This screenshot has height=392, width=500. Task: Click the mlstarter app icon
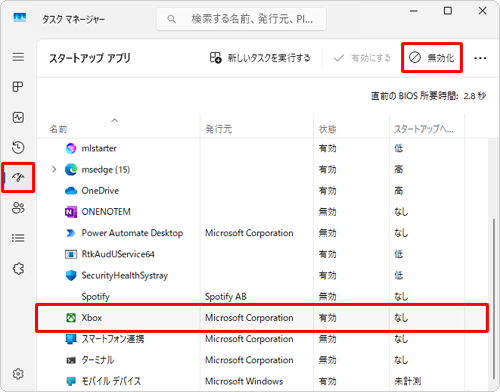71,148
